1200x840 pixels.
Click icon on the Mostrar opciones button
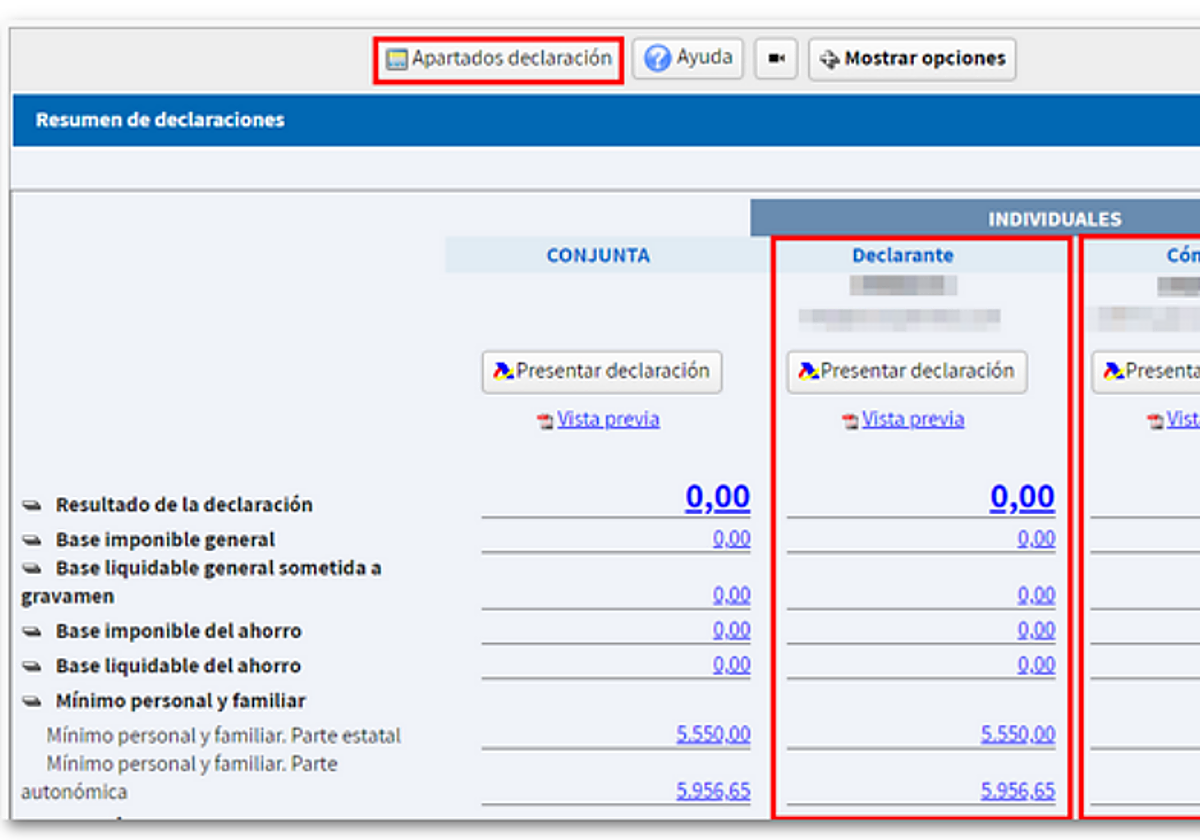tap(829, 60)
